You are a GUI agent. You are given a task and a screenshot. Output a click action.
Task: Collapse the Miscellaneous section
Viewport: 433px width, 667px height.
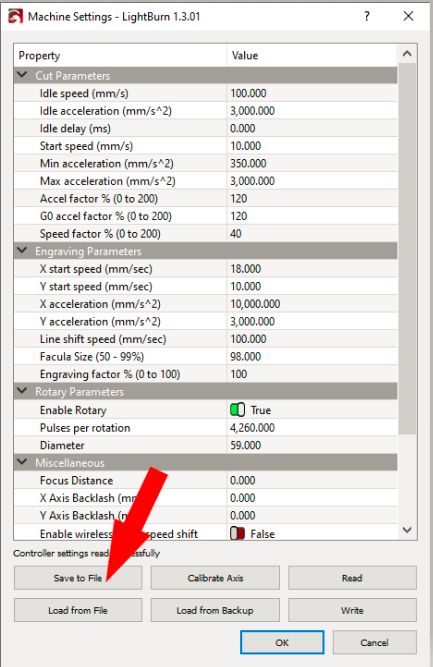click(x=22, y=462)
